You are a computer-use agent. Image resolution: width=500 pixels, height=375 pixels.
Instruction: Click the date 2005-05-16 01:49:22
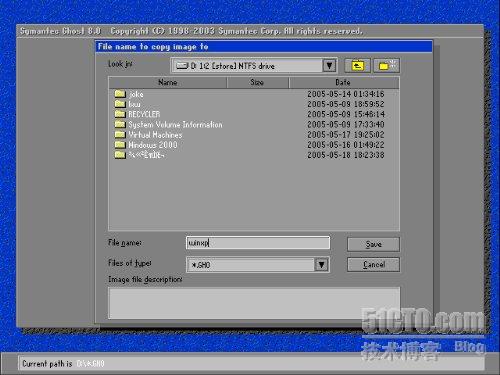346,145
